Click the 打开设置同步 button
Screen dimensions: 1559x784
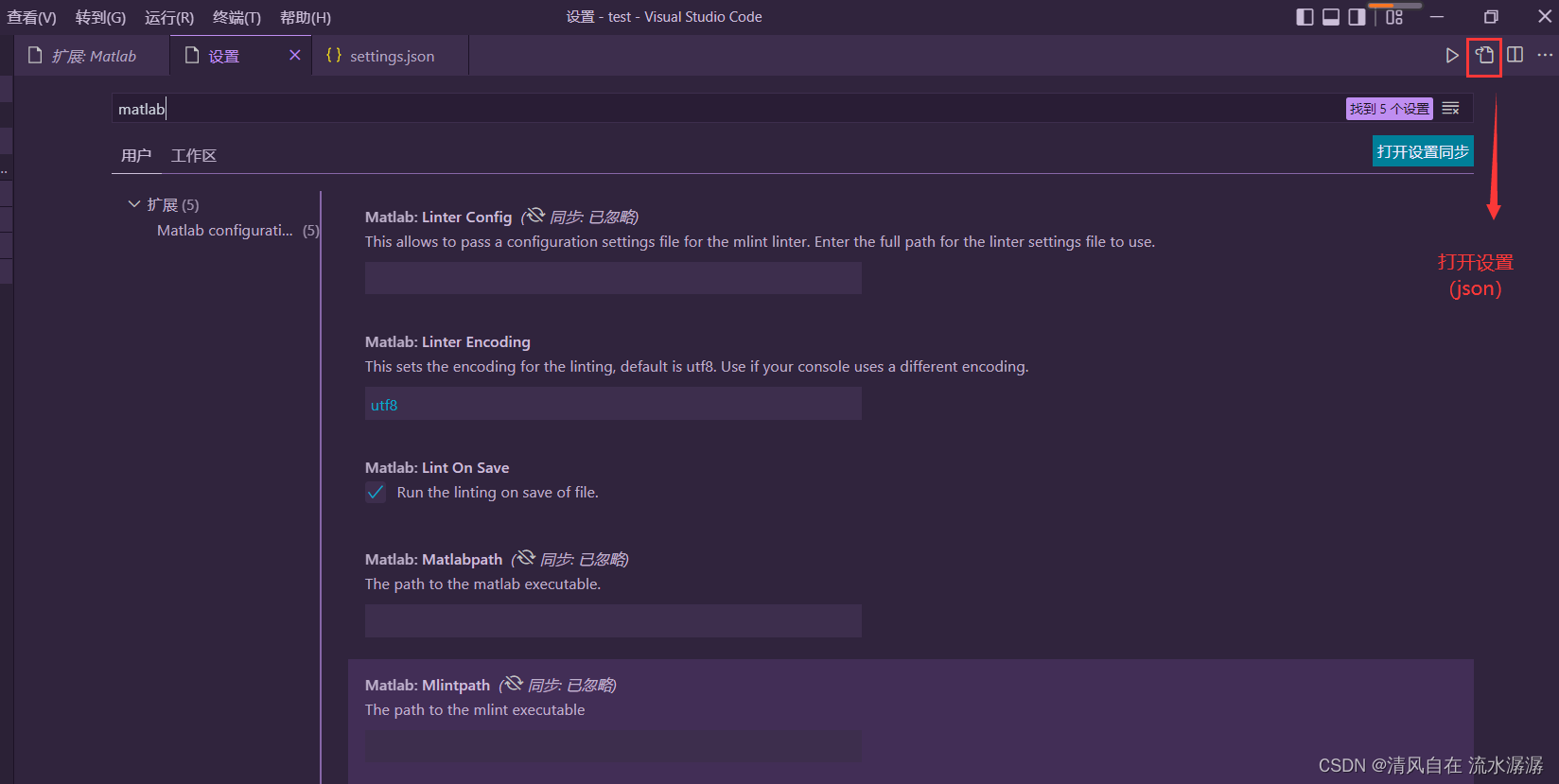(1423, 151)
